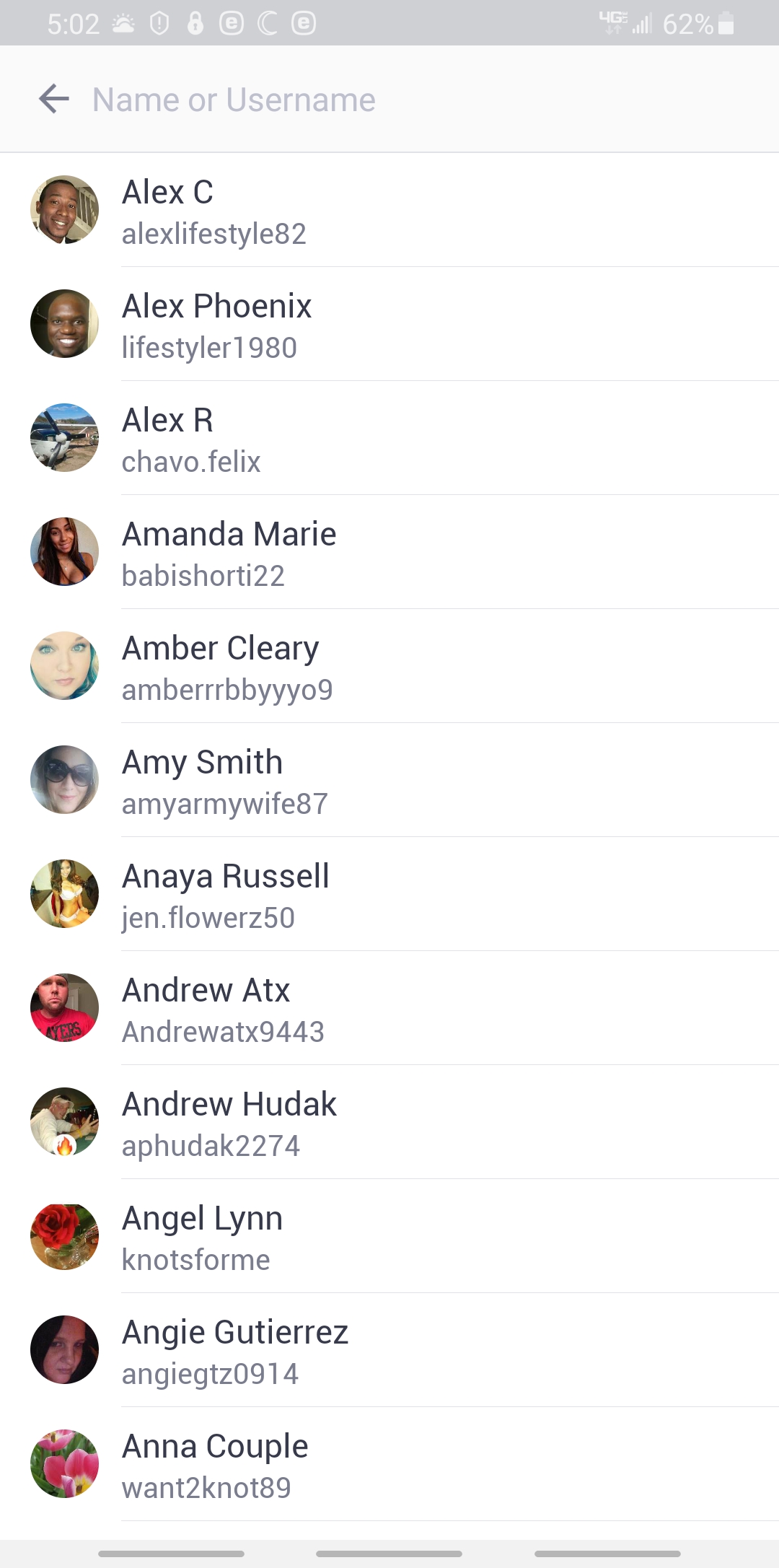Select contact Alex Phoenix
The image size is (779, 1568).
pos(389,324)
